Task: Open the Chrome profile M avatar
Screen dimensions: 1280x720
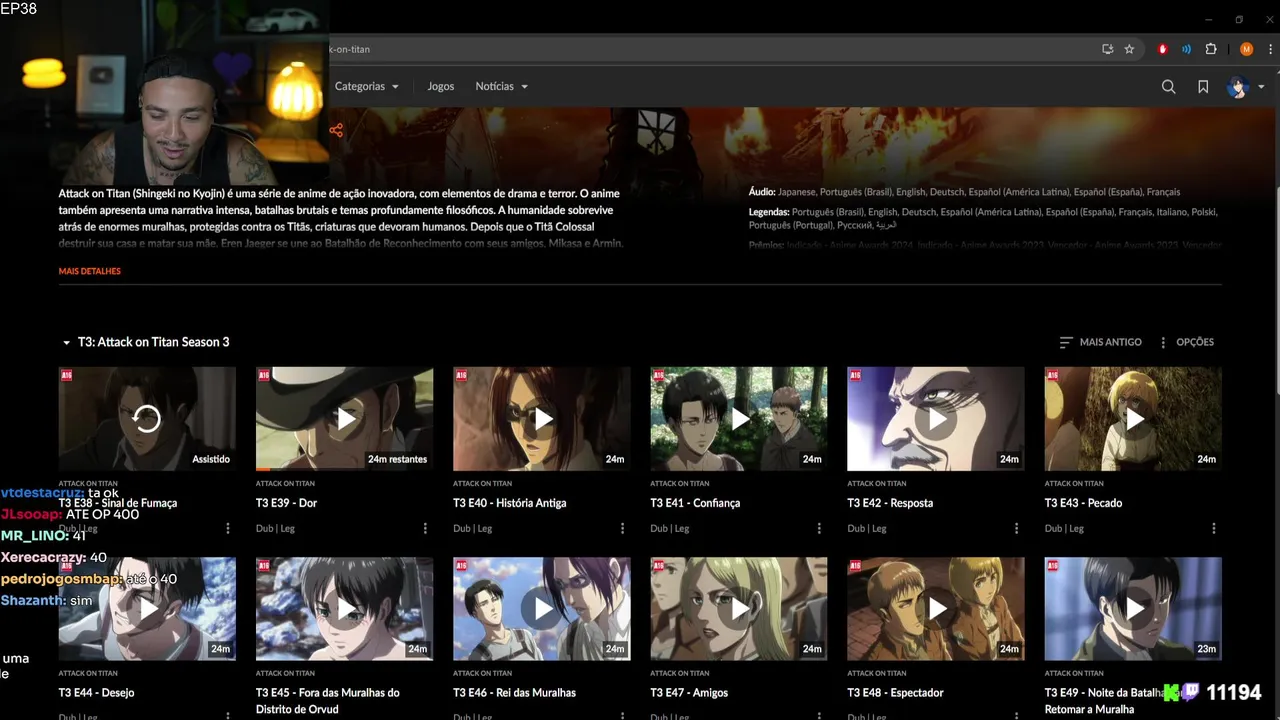Action: click(x=1246, y=49)
